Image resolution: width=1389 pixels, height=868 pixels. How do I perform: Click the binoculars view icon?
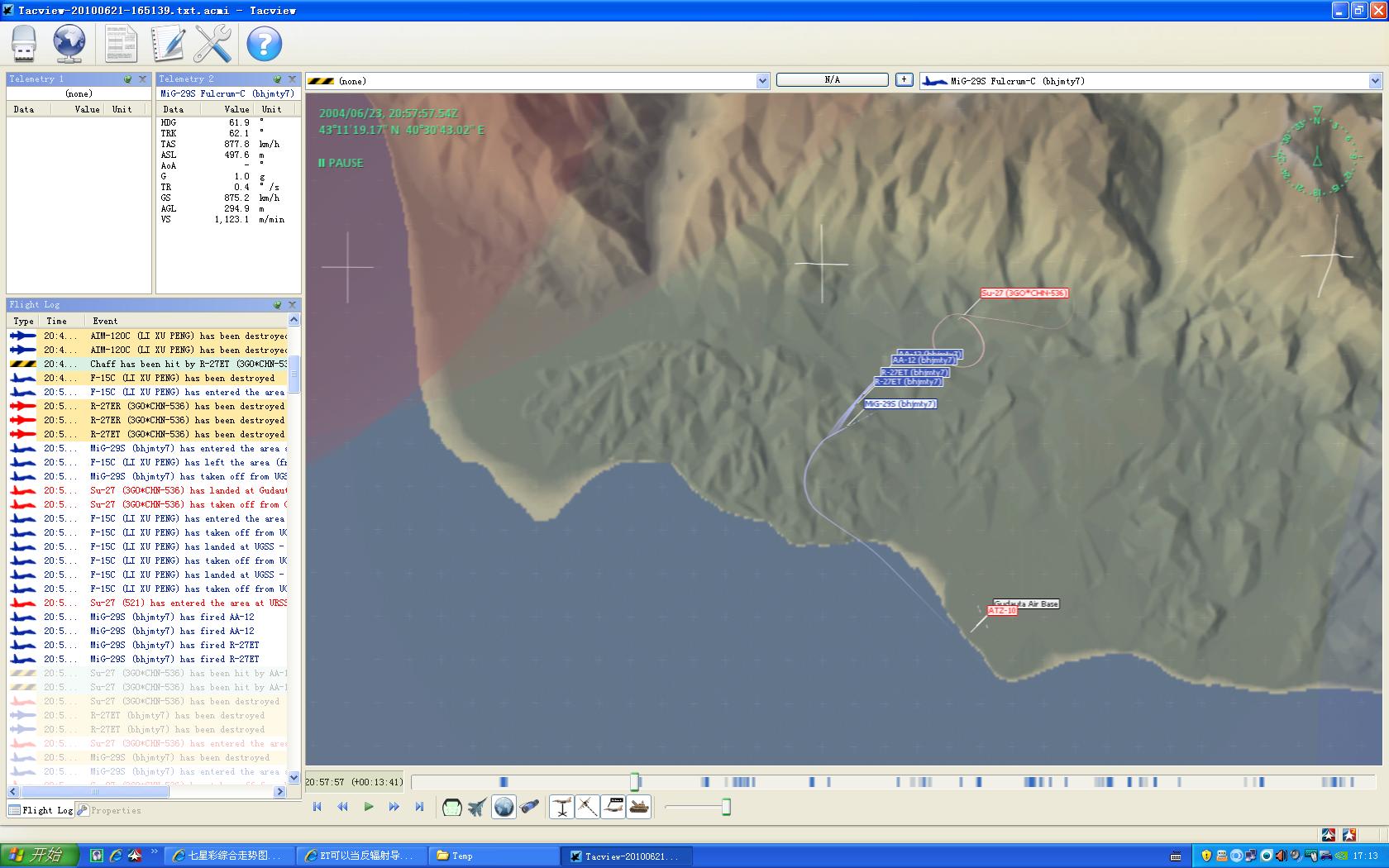[x=530, y=807]
